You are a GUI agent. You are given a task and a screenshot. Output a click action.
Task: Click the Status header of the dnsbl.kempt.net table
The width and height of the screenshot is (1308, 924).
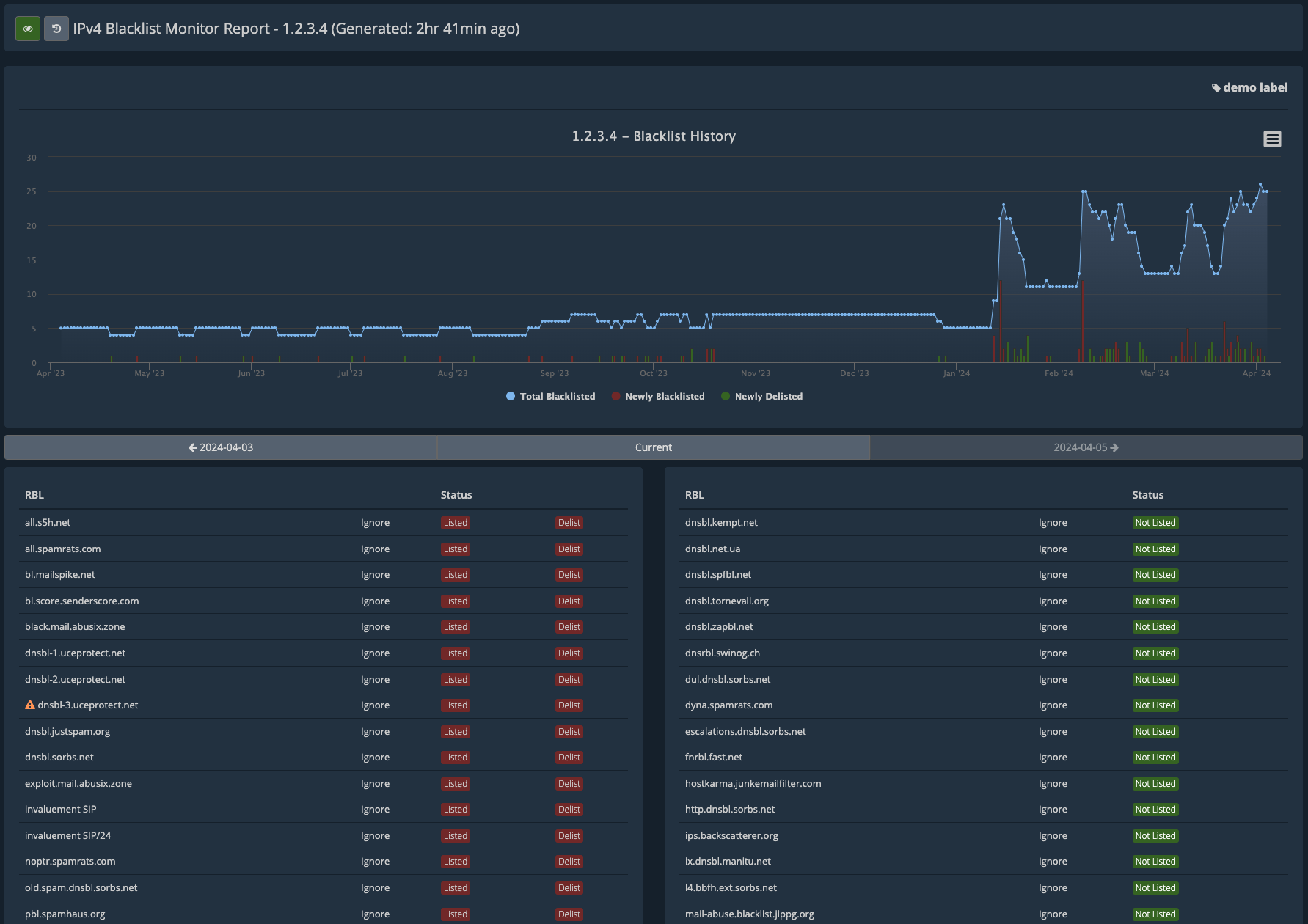coord(1147,496)
